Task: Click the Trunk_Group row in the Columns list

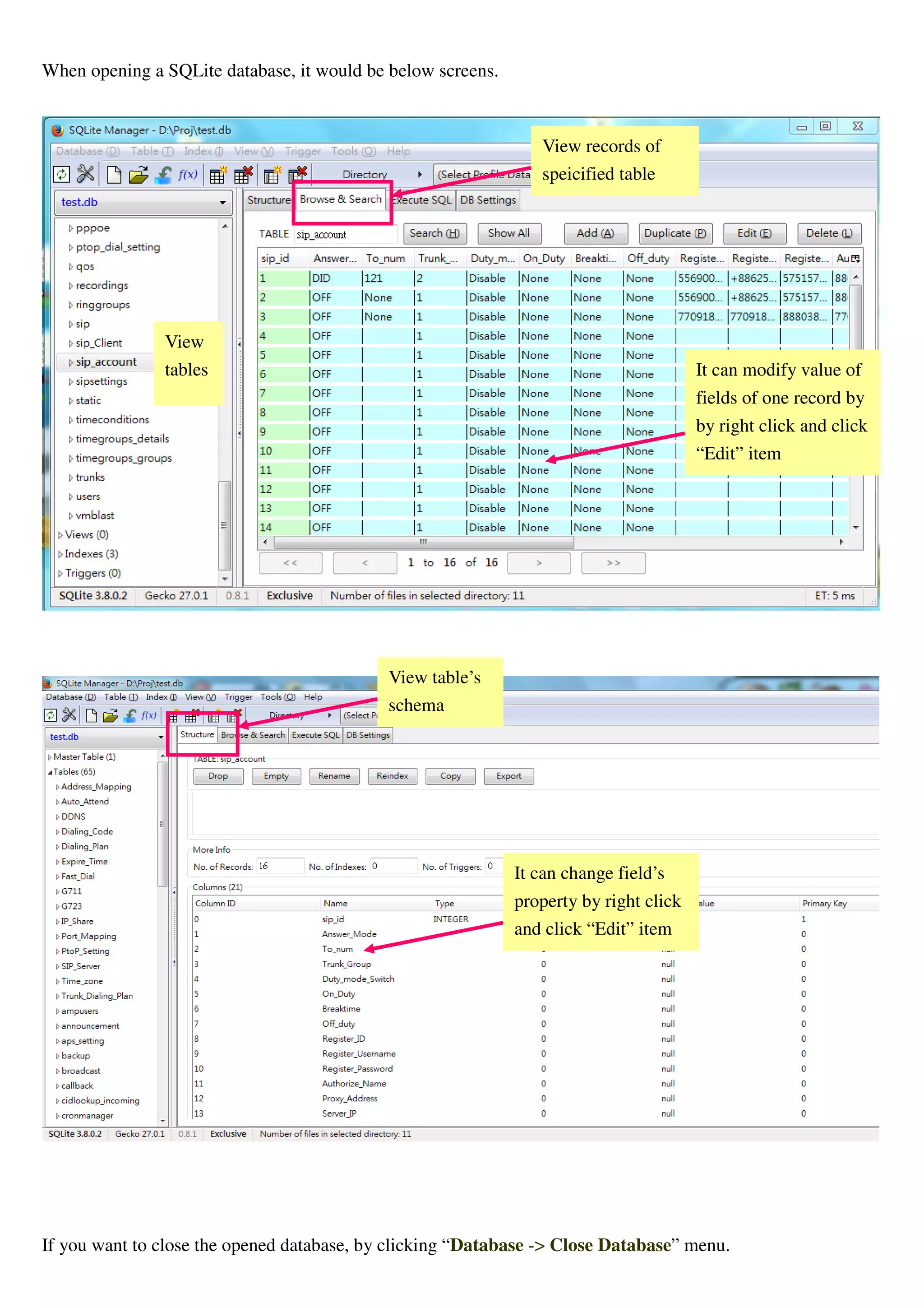Action: point(535,965)
